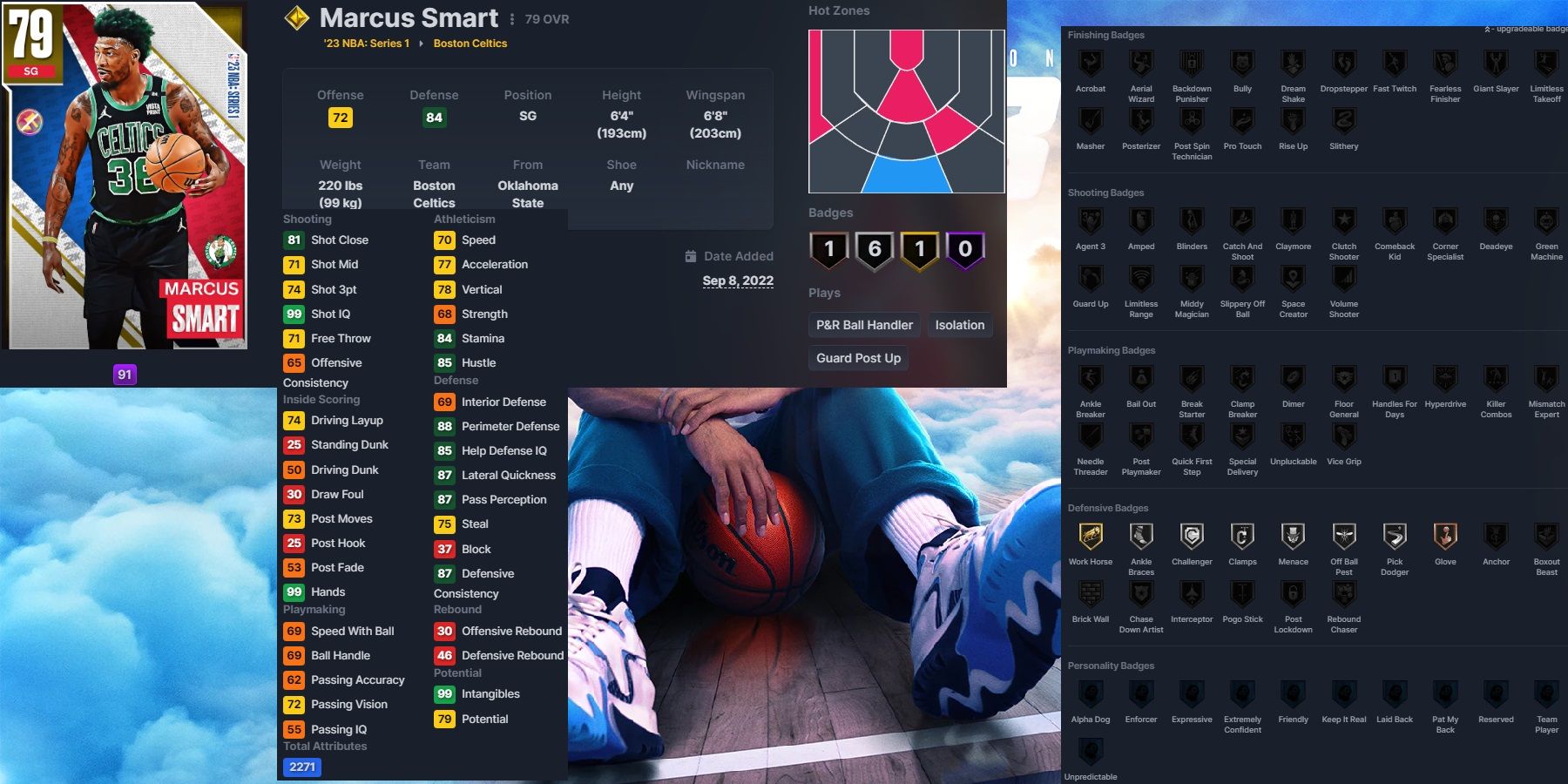The width and height of the screenshot is (1568, 784).
Task: Click the Sep 8, 2022 date link
Action: [x=738, y=280]
